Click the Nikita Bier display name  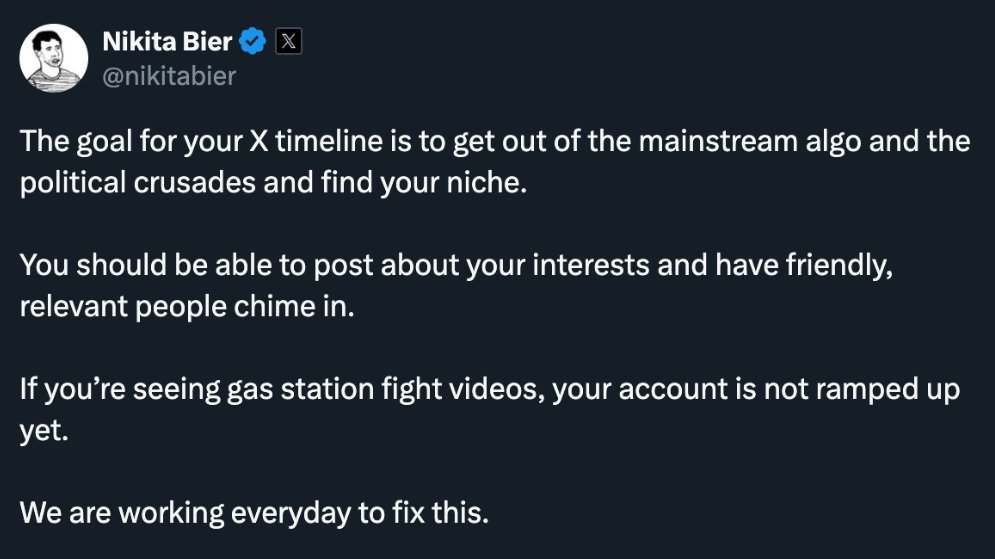(x=167, y=42)
